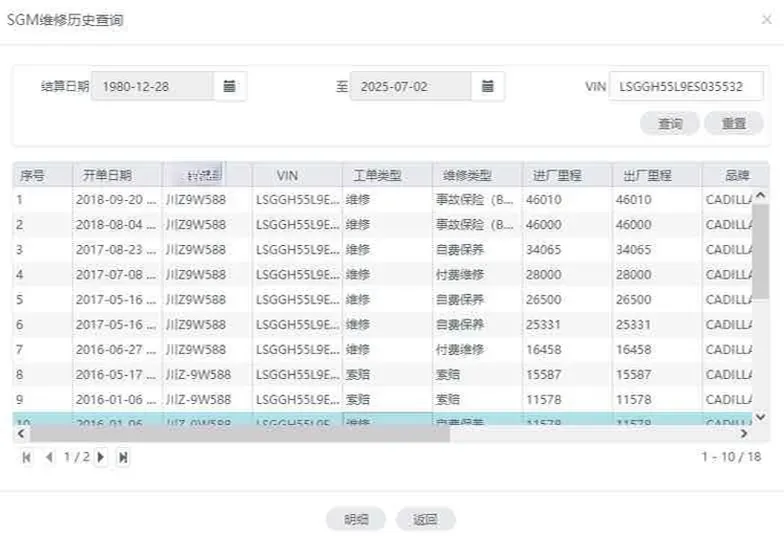Sort by VIN column header
Screen dimensions: 784x536
[x=298, y=175]
